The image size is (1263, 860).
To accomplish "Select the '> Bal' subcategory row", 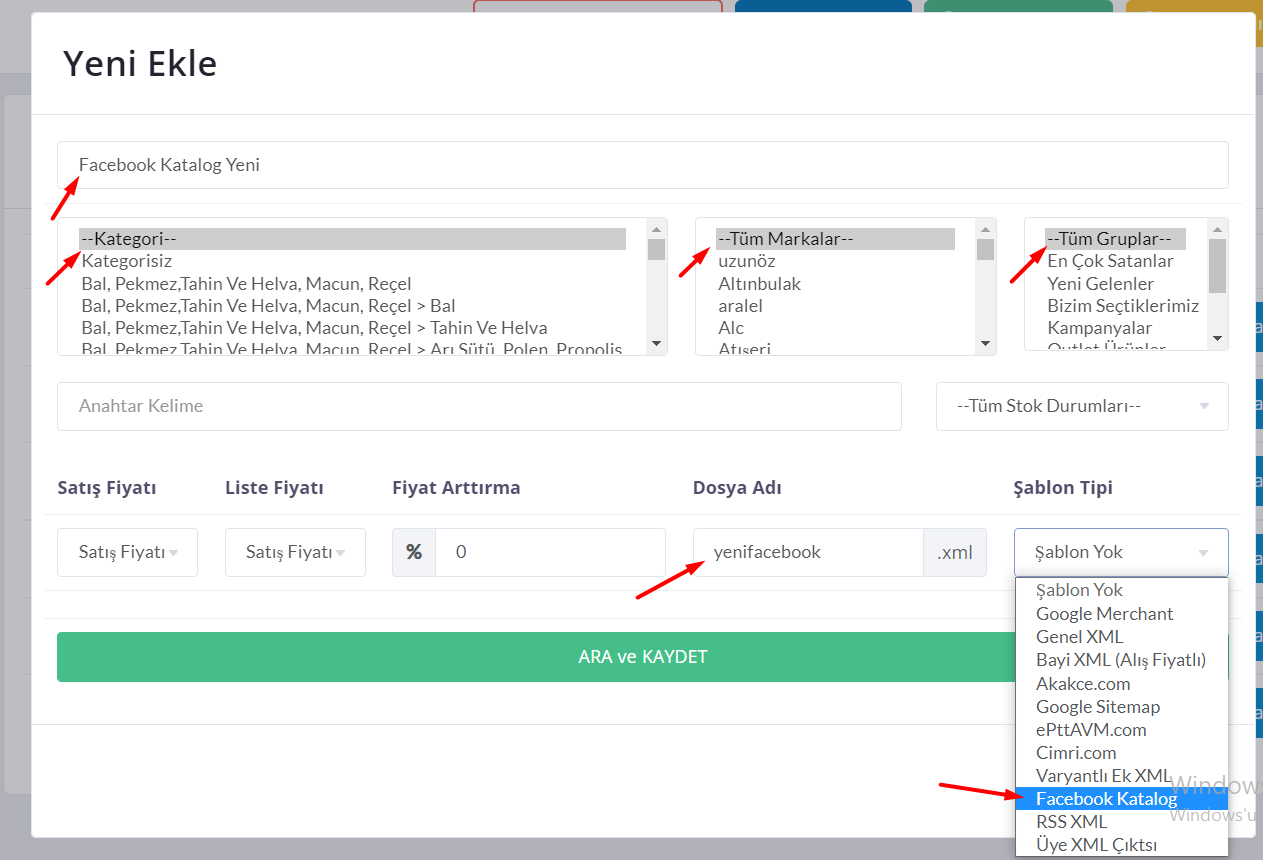I will point(352,305).
